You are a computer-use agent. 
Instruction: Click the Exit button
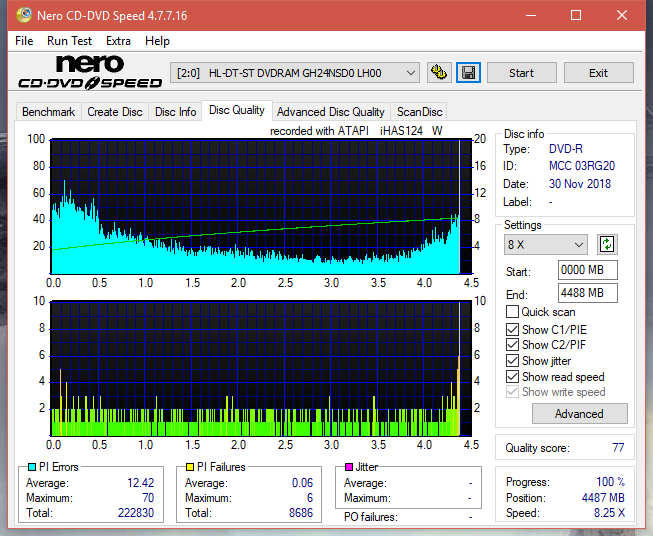(598, 73)
